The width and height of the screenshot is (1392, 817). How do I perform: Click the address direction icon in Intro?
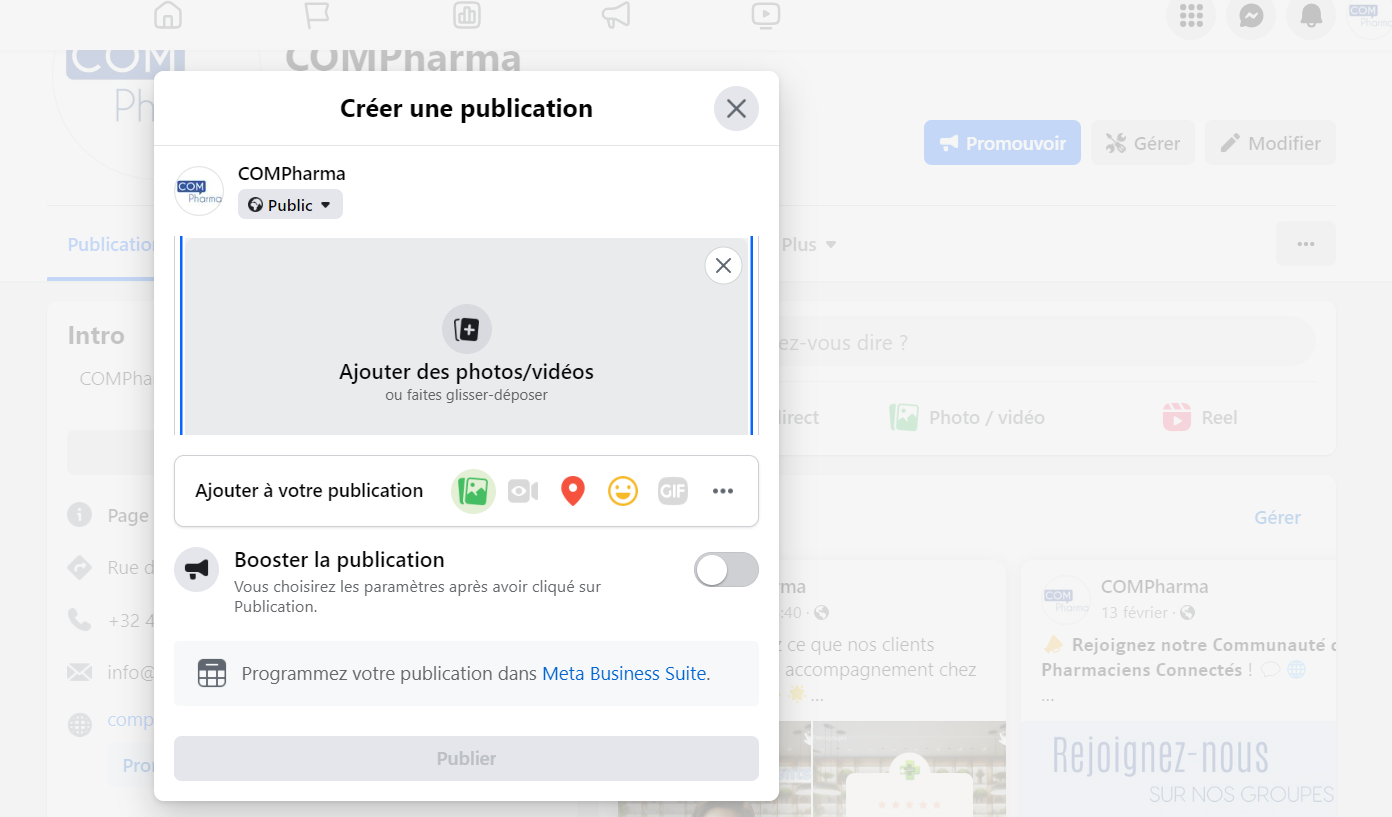pos(80,568)
